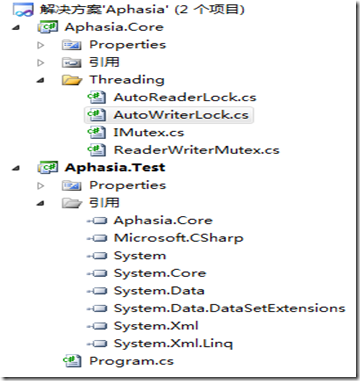The height and width of the screenshot is (381, 360).
Task: Select the 引用 label under Aphasia.Core
Action: point(104,62)
